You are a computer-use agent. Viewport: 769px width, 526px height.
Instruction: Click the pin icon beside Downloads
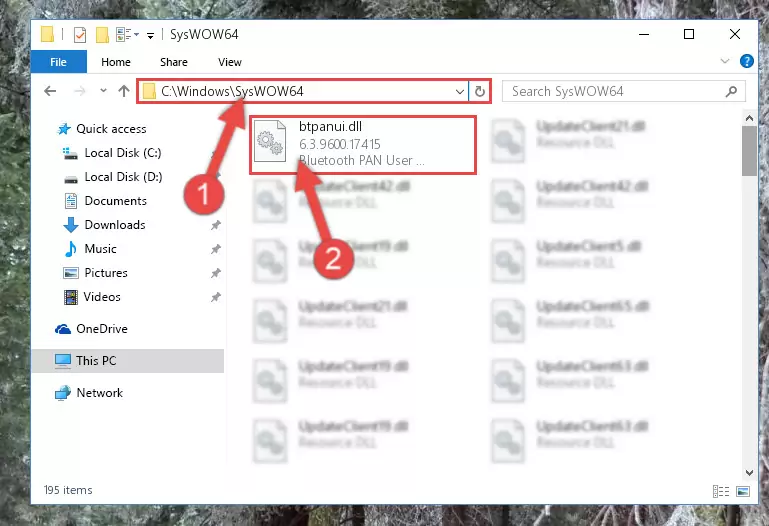[215, 225]
